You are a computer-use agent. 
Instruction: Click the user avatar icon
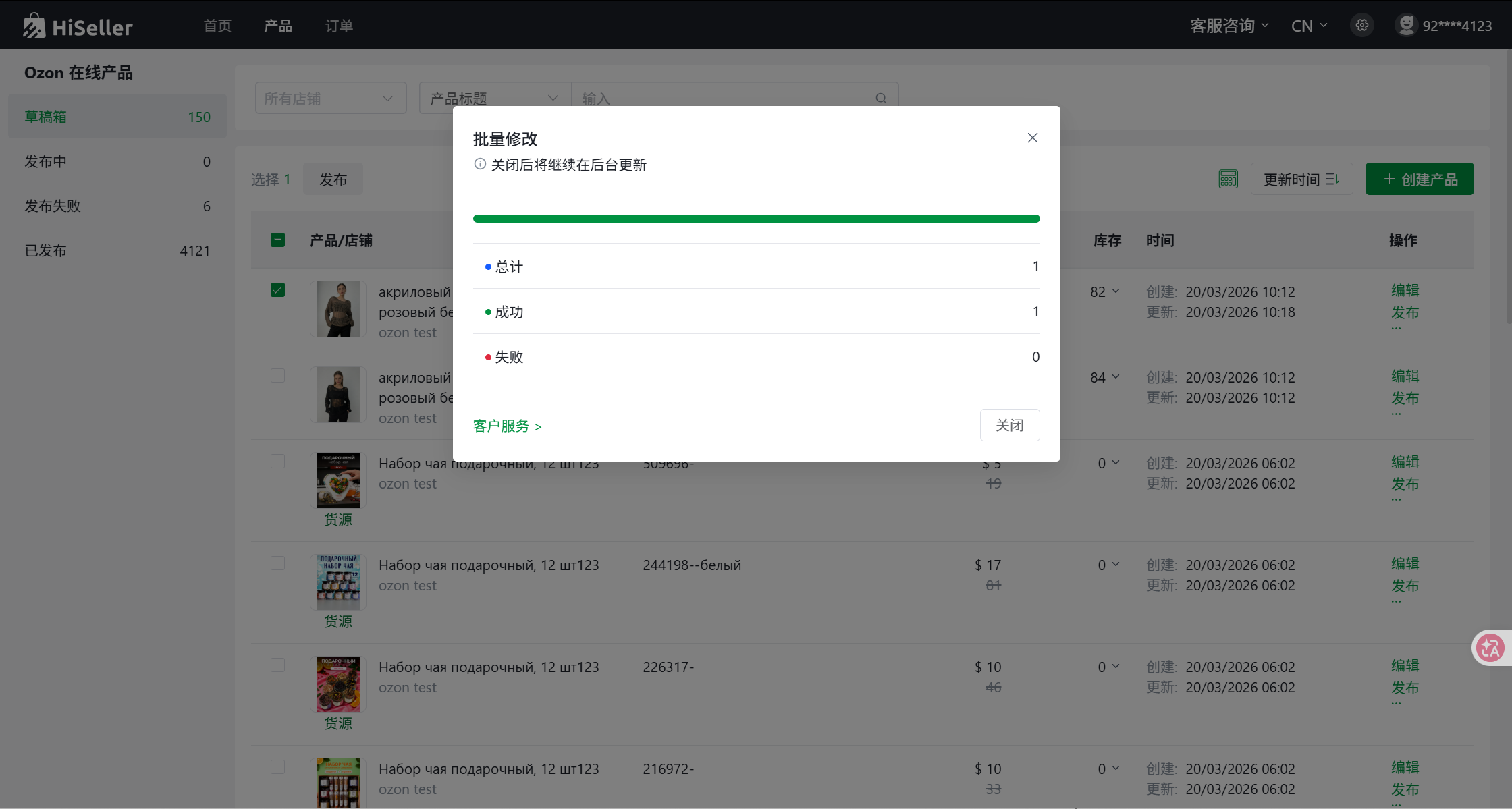pos(1406,26)
